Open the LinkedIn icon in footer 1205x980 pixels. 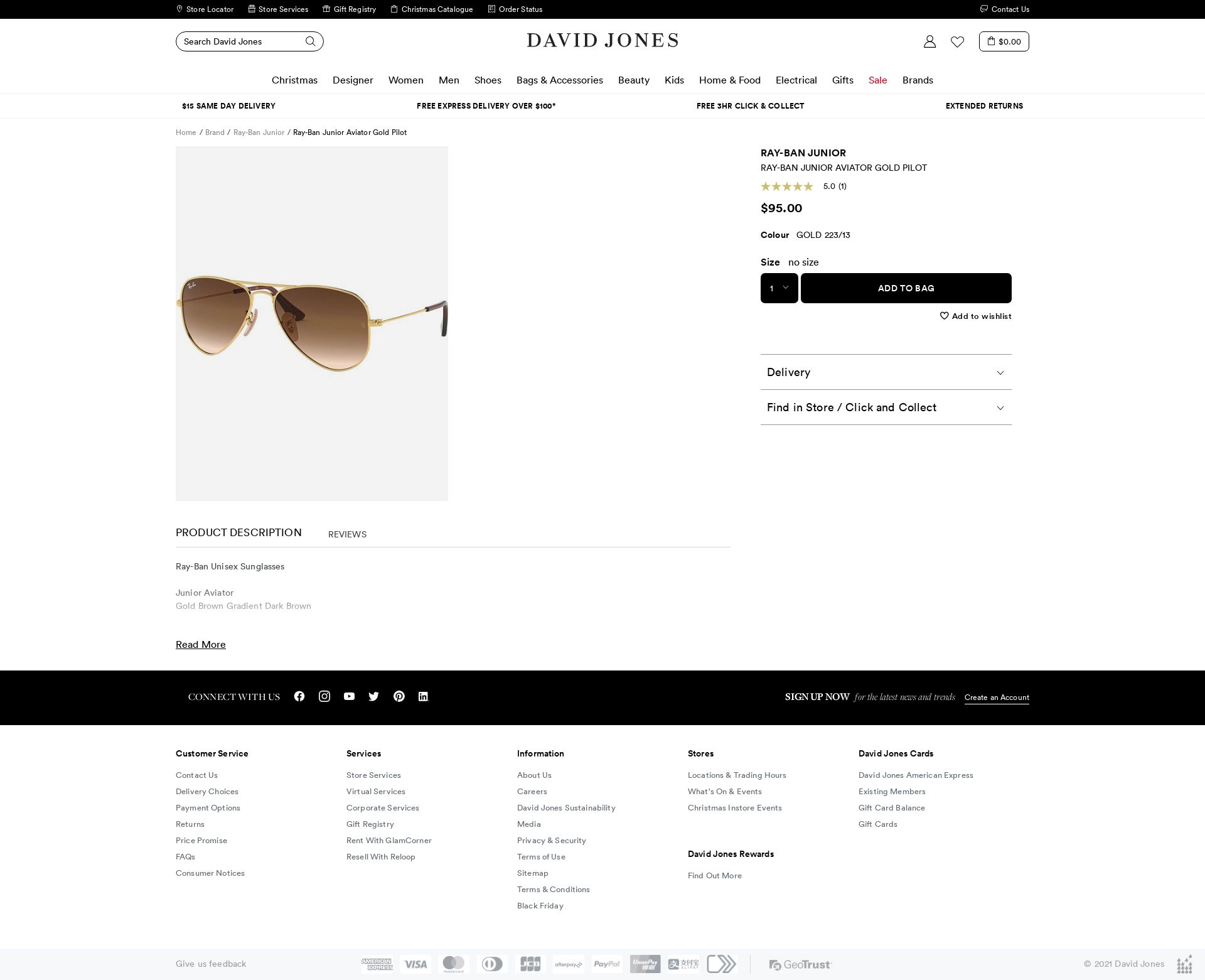point(424,696)
